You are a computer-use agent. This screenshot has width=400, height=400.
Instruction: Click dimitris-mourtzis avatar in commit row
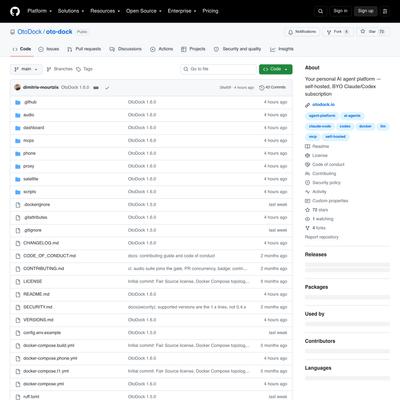click(x=18, y=87)
